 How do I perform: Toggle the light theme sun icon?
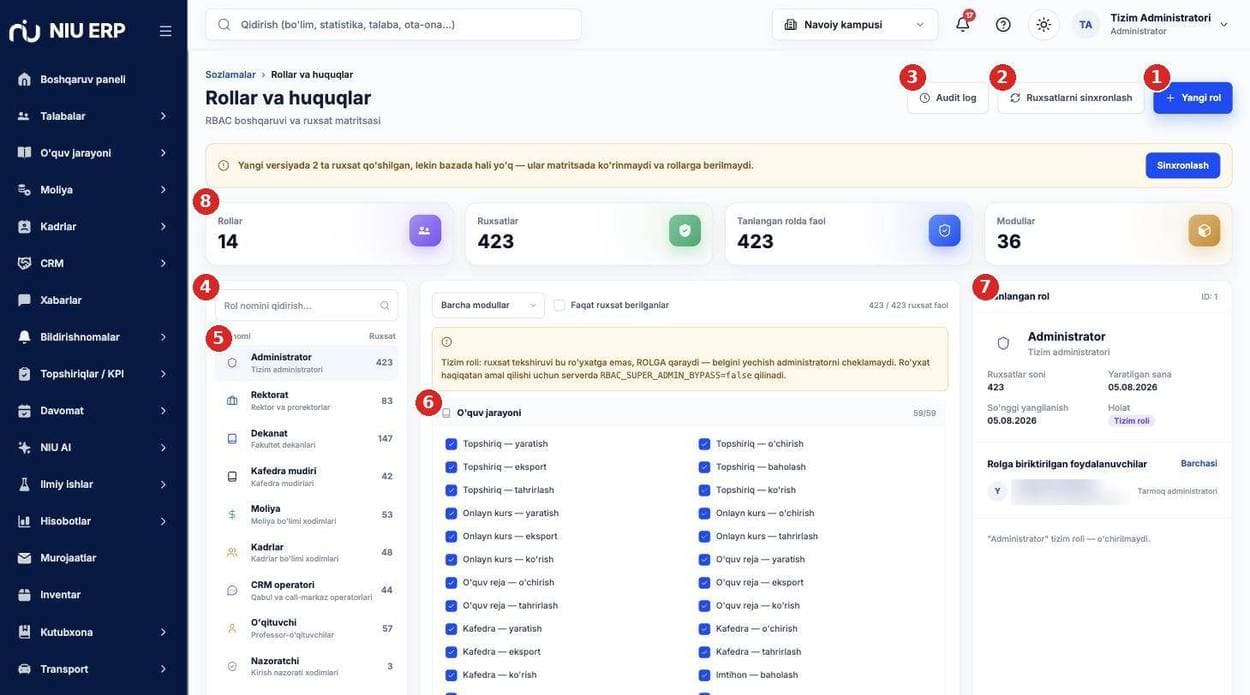click(1043, 24)
